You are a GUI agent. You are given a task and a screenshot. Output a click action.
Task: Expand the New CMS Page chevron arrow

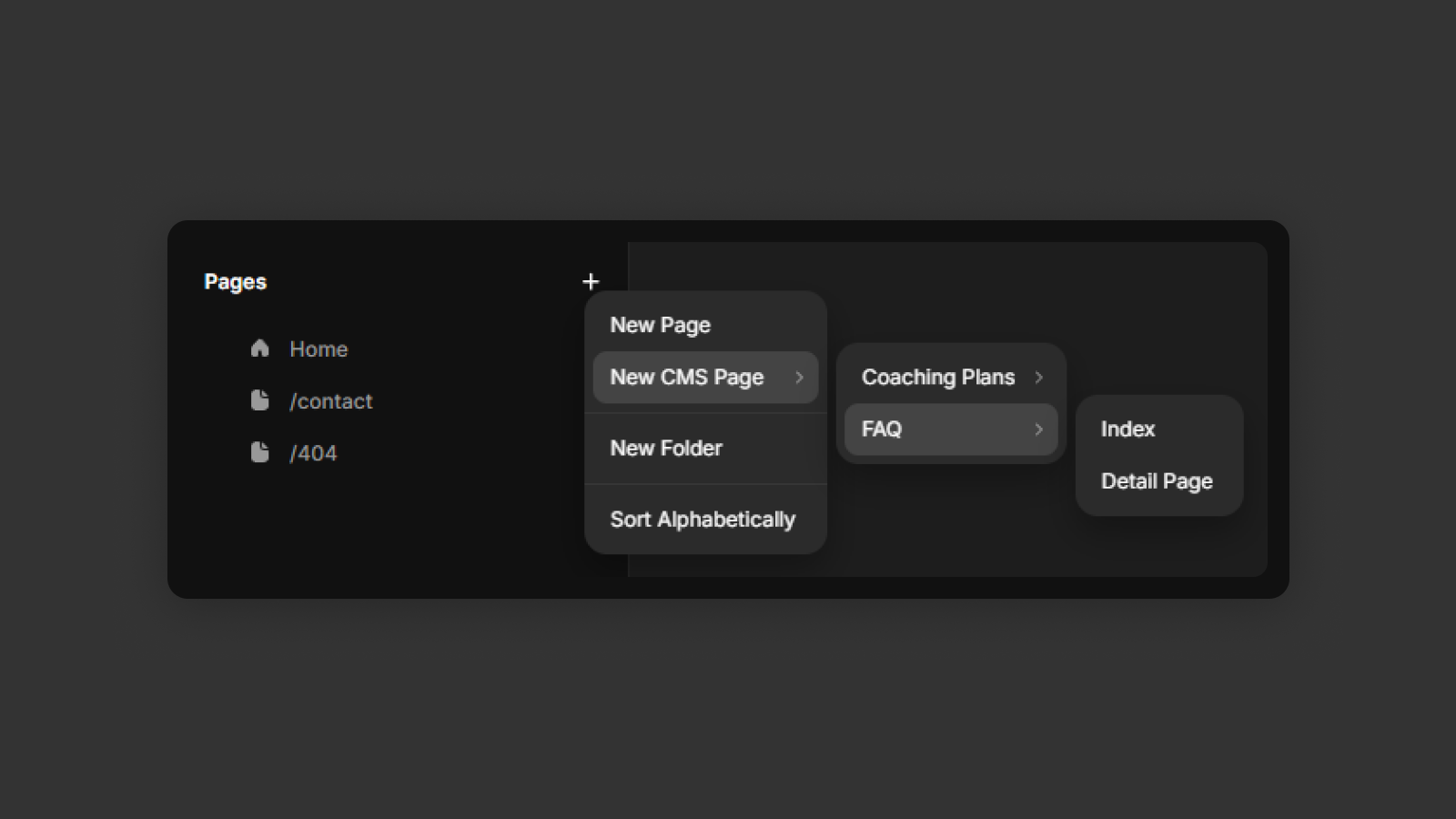point(799,378)
